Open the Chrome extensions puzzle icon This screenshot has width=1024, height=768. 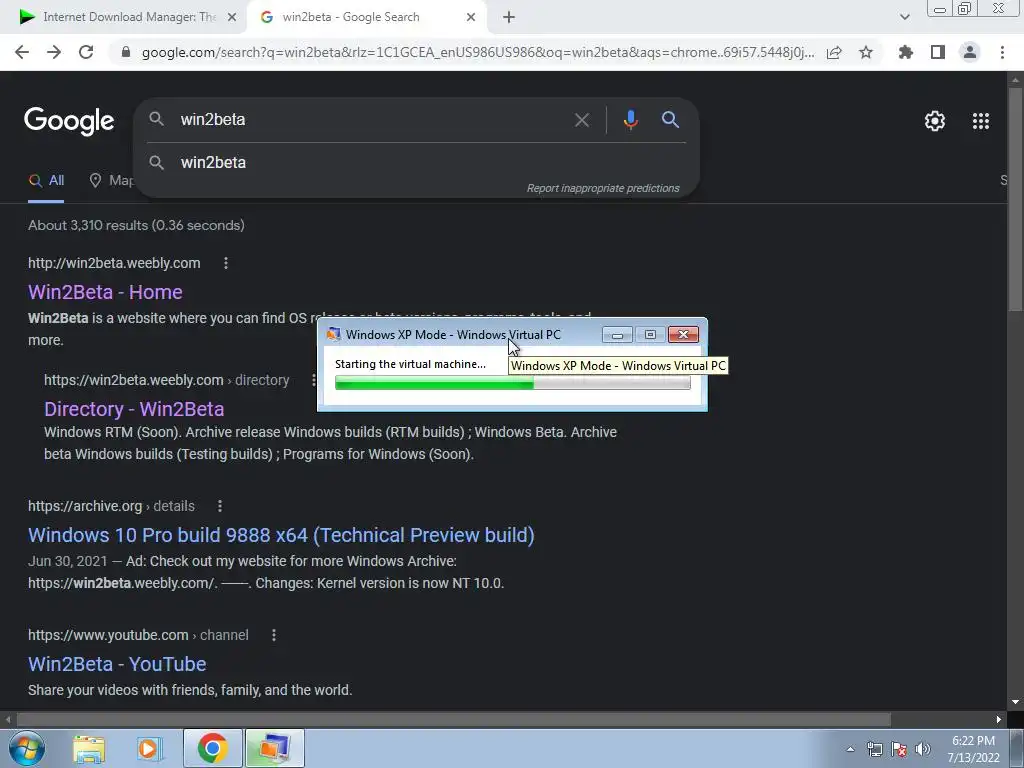905,52
